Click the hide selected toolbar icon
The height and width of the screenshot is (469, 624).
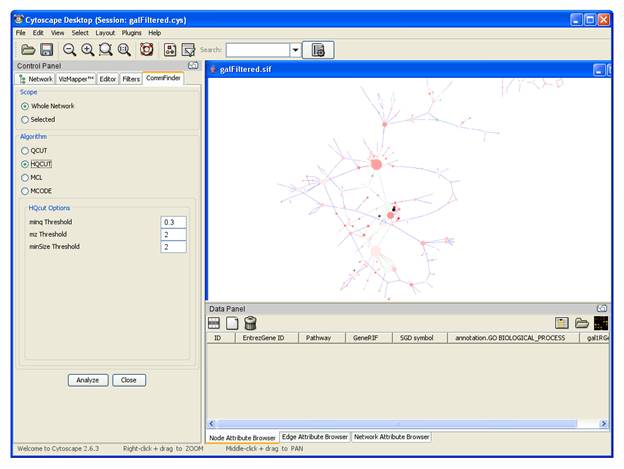[x=188, y=50]
